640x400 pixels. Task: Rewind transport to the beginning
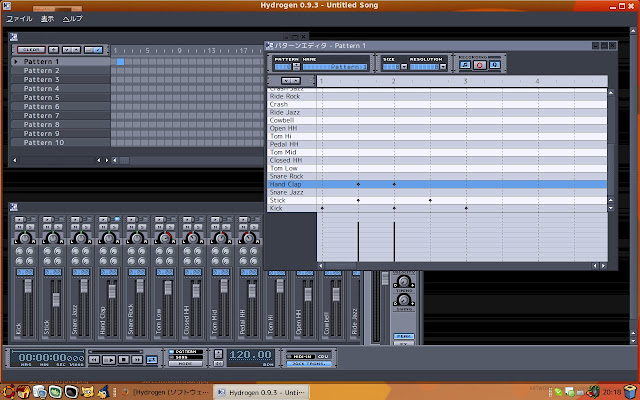pos(94,360)
